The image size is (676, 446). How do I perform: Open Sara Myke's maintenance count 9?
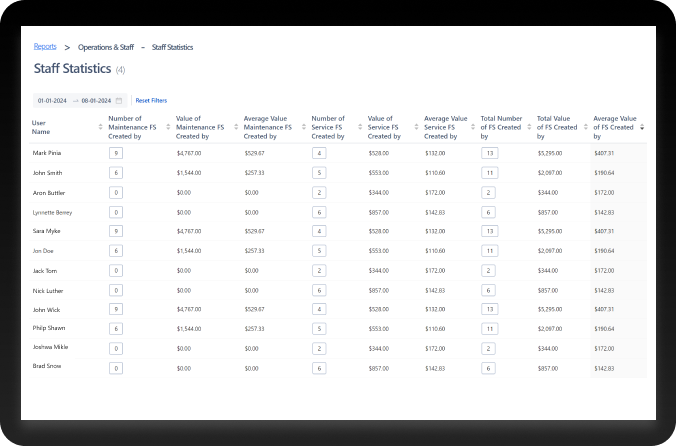(x=116, y=231)
